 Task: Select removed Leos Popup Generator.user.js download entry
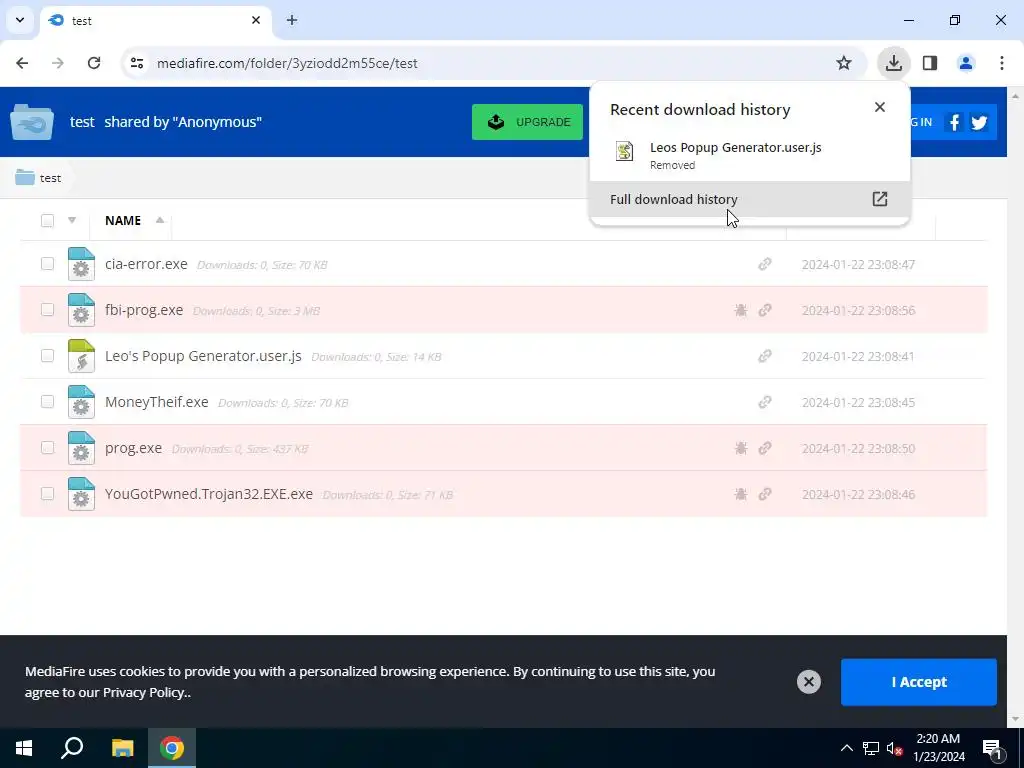(749, 155)
